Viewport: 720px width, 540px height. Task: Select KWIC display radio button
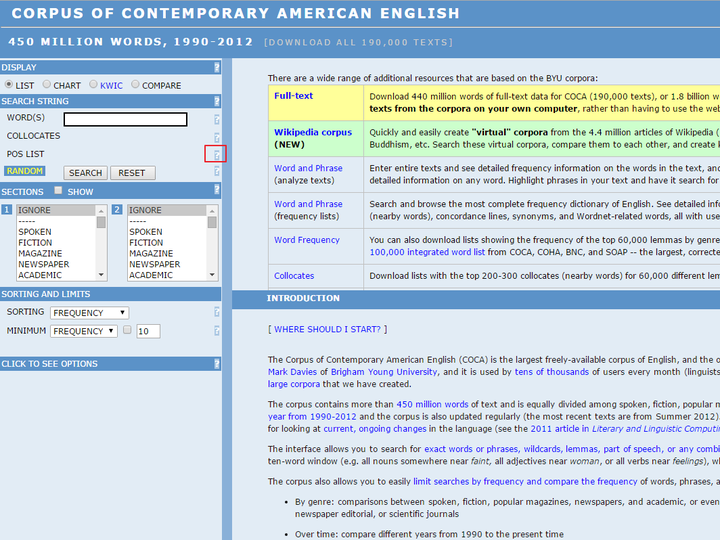coord(93,84)
